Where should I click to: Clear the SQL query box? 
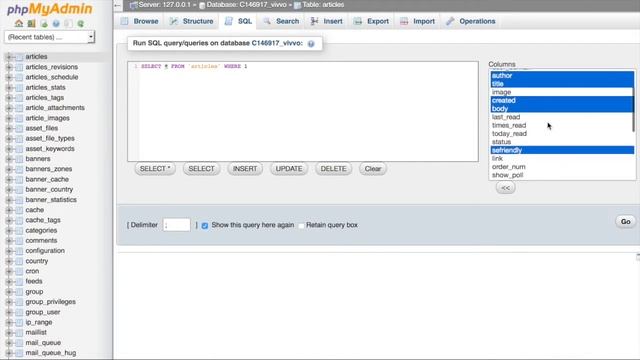pos(373,169)
